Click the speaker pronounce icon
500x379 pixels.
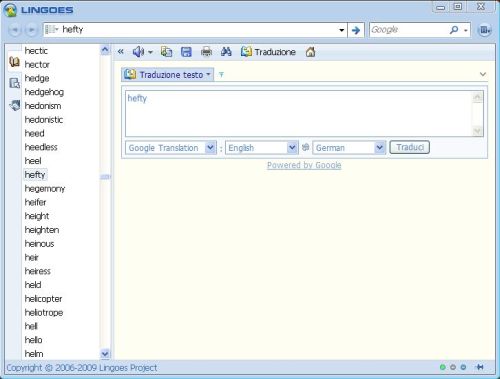coord(138,52)
